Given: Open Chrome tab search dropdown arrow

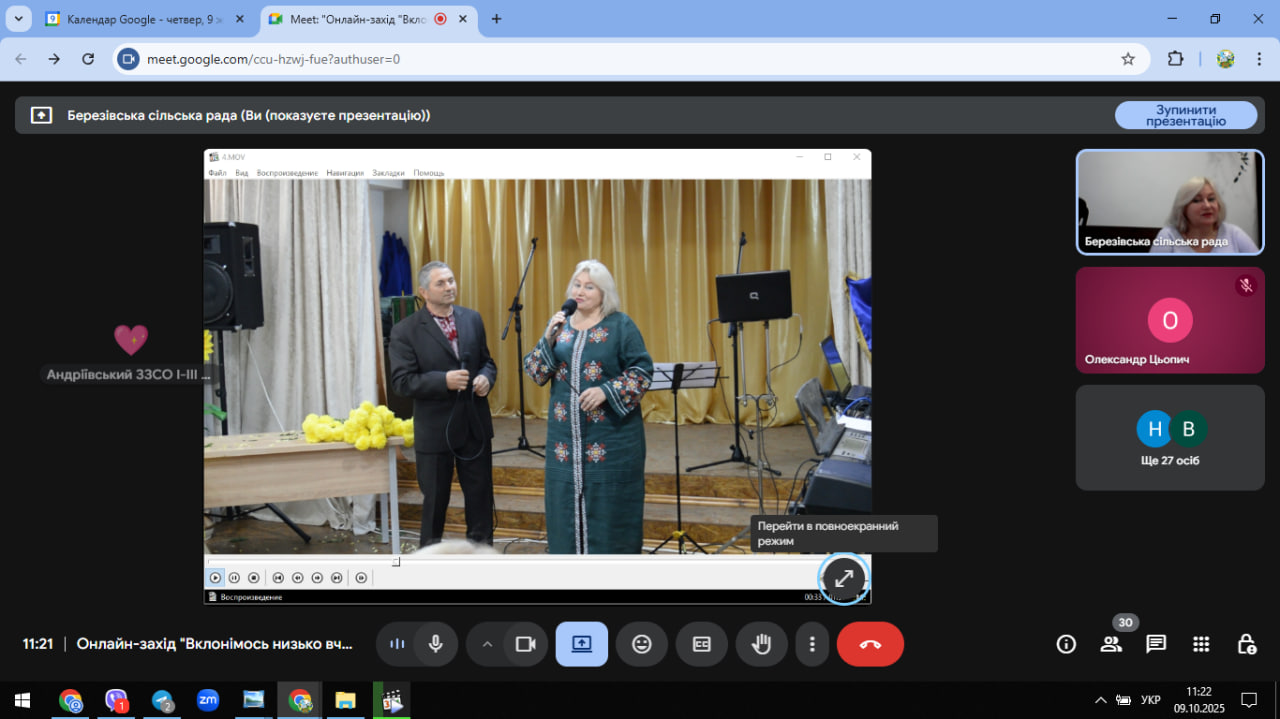Looking at the screenshot, I should (18, 19).
